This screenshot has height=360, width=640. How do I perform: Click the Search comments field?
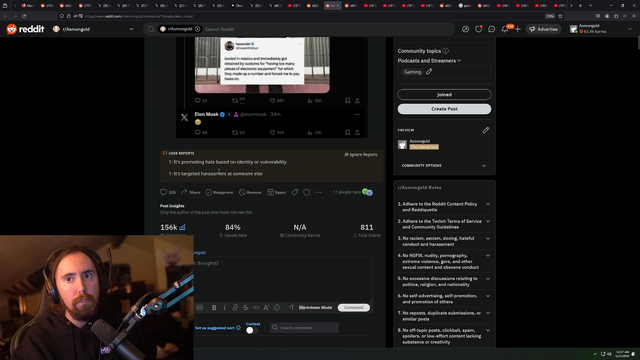point(304,328)
